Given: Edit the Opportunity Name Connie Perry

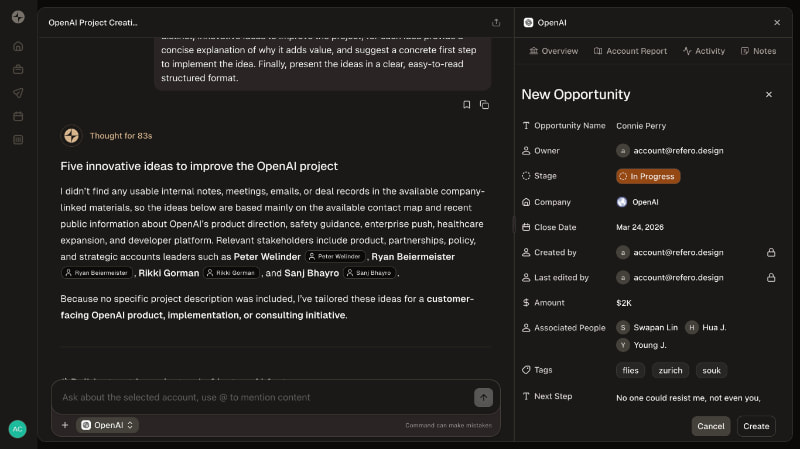Looking at the screenshot, I should point(641,126).
